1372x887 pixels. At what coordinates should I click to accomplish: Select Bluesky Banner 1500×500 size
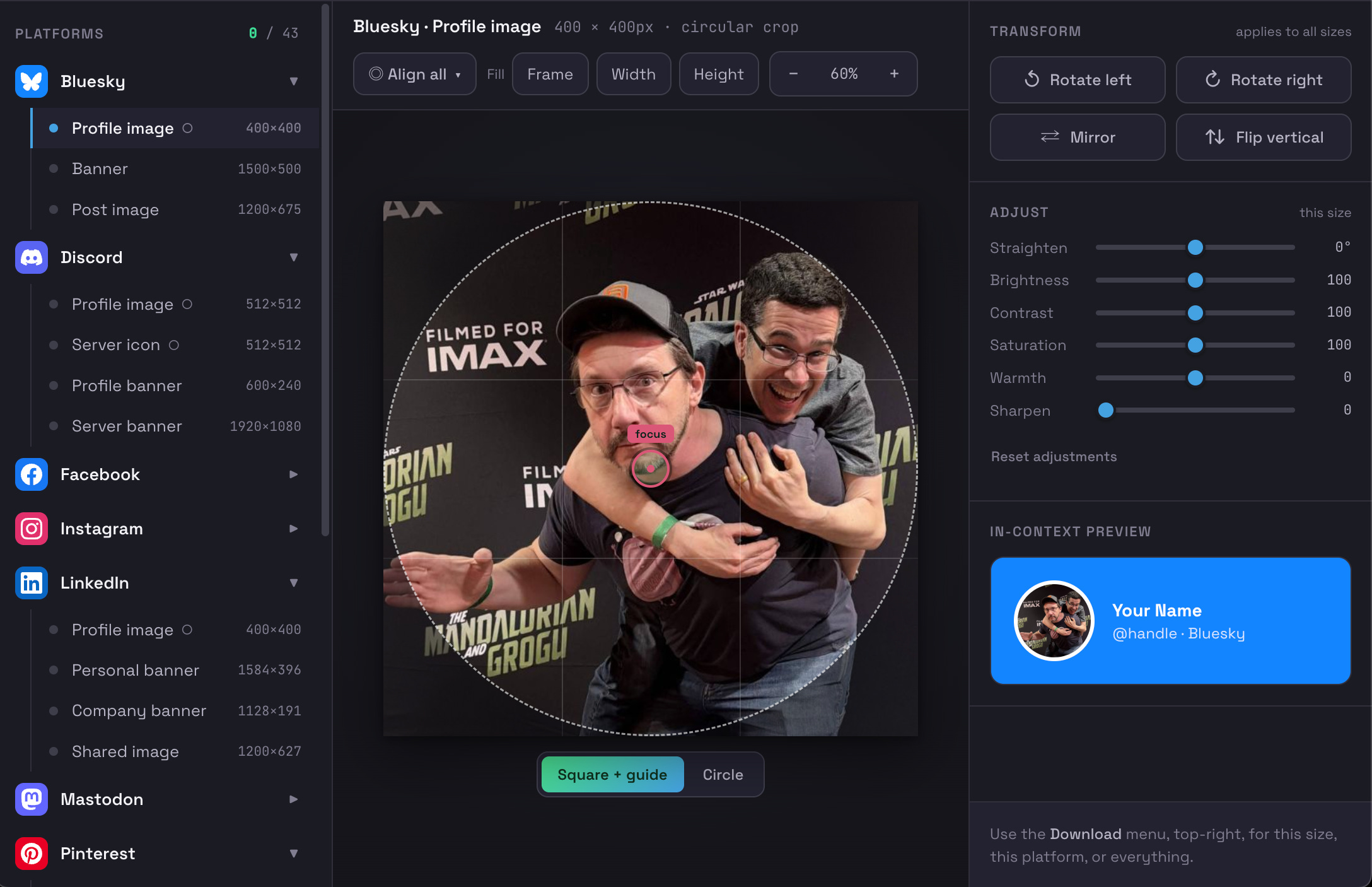pyautogui.click(x=175, y=168)
